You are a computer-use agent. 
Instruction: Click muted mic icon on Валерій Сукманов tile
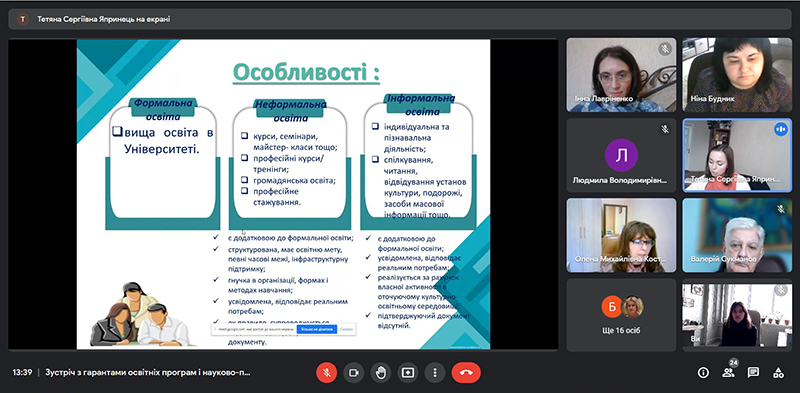click(x=780, y=209)
